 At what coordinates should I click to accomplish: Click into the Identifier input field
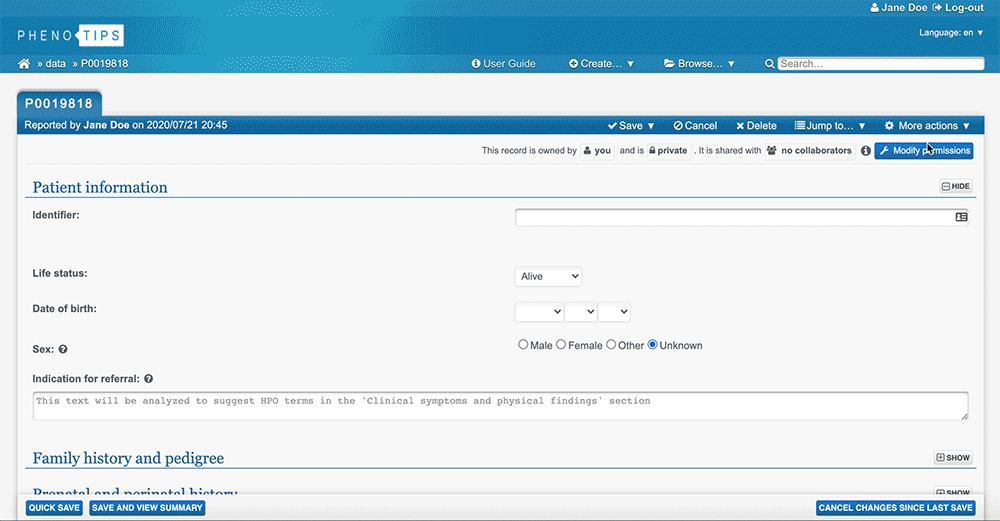(x=741, y=217)
